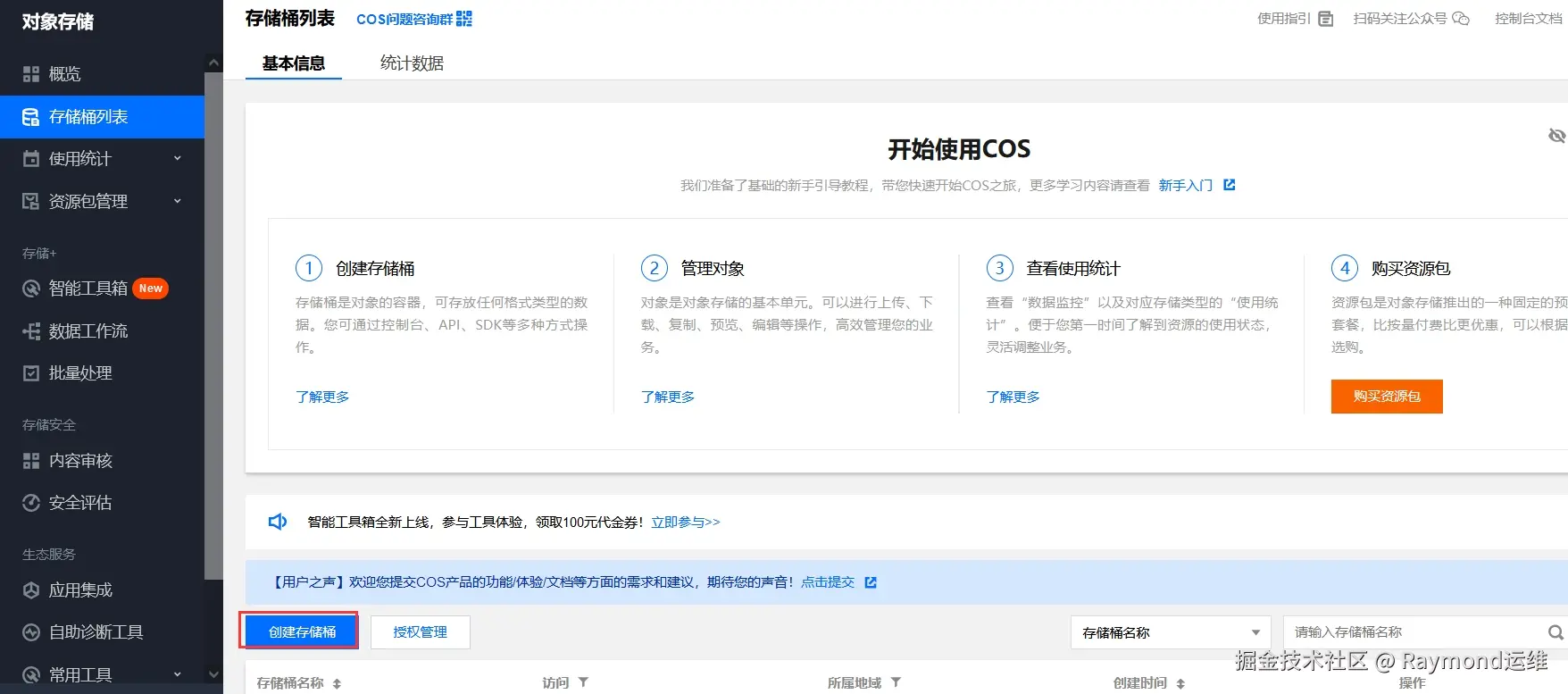
Task: Switch to the 基本信息 tab
Action: coord(294,63)
